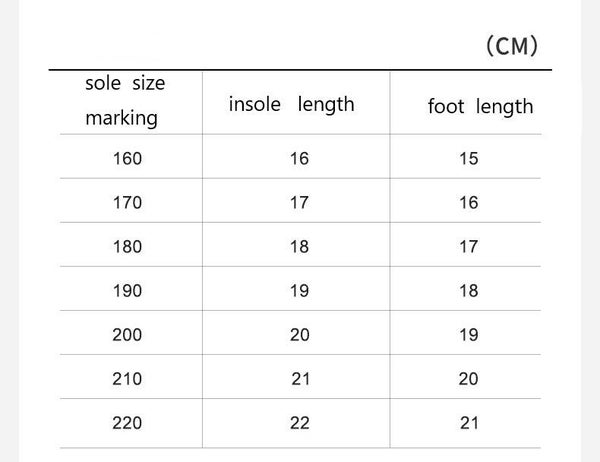
Task: Select foot length 15 in the 160 row
Action: 469,158
